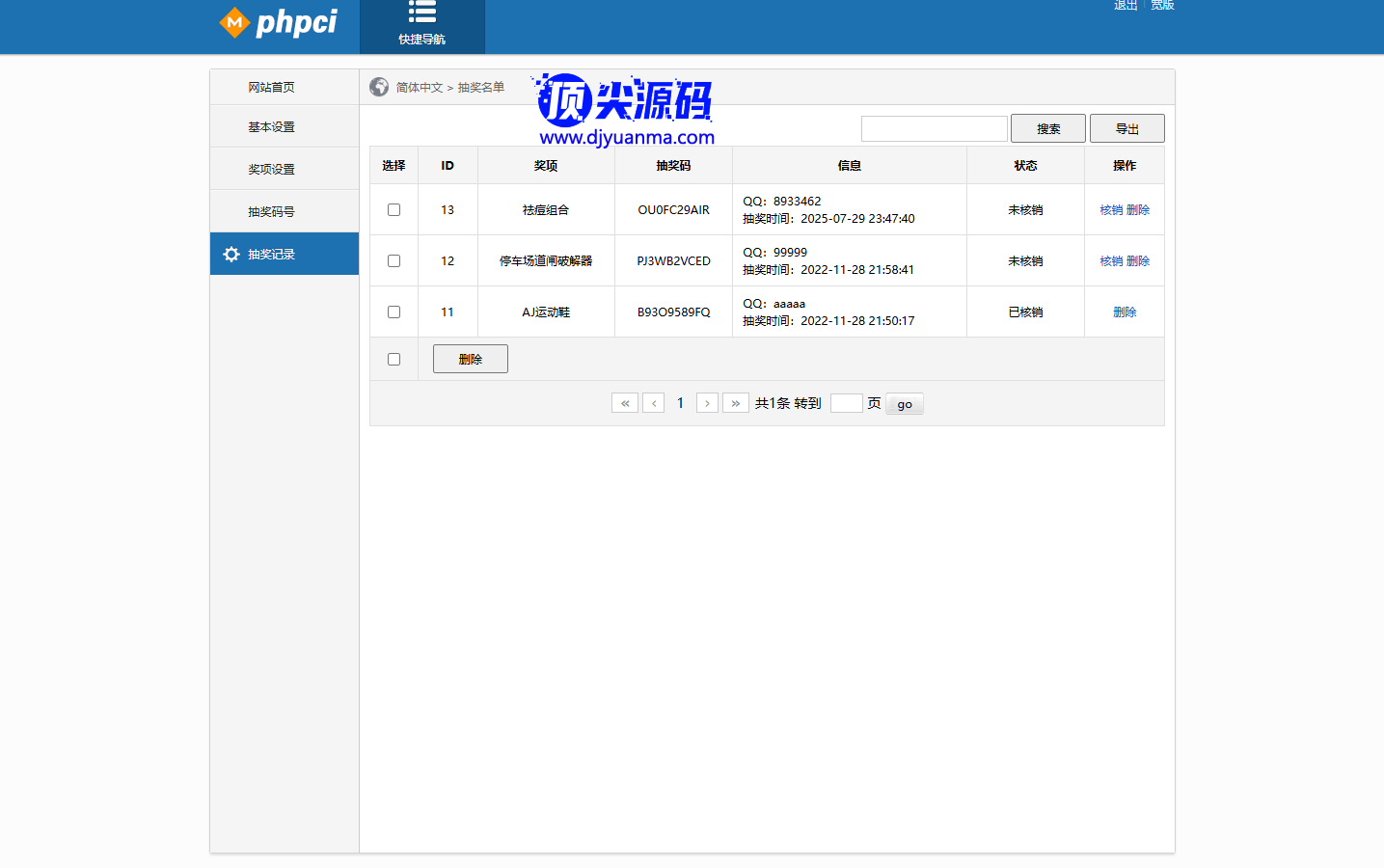Screen dimensions: 1384x868
Task: Click 核销 link for record 13
Action: (1111, 210)
